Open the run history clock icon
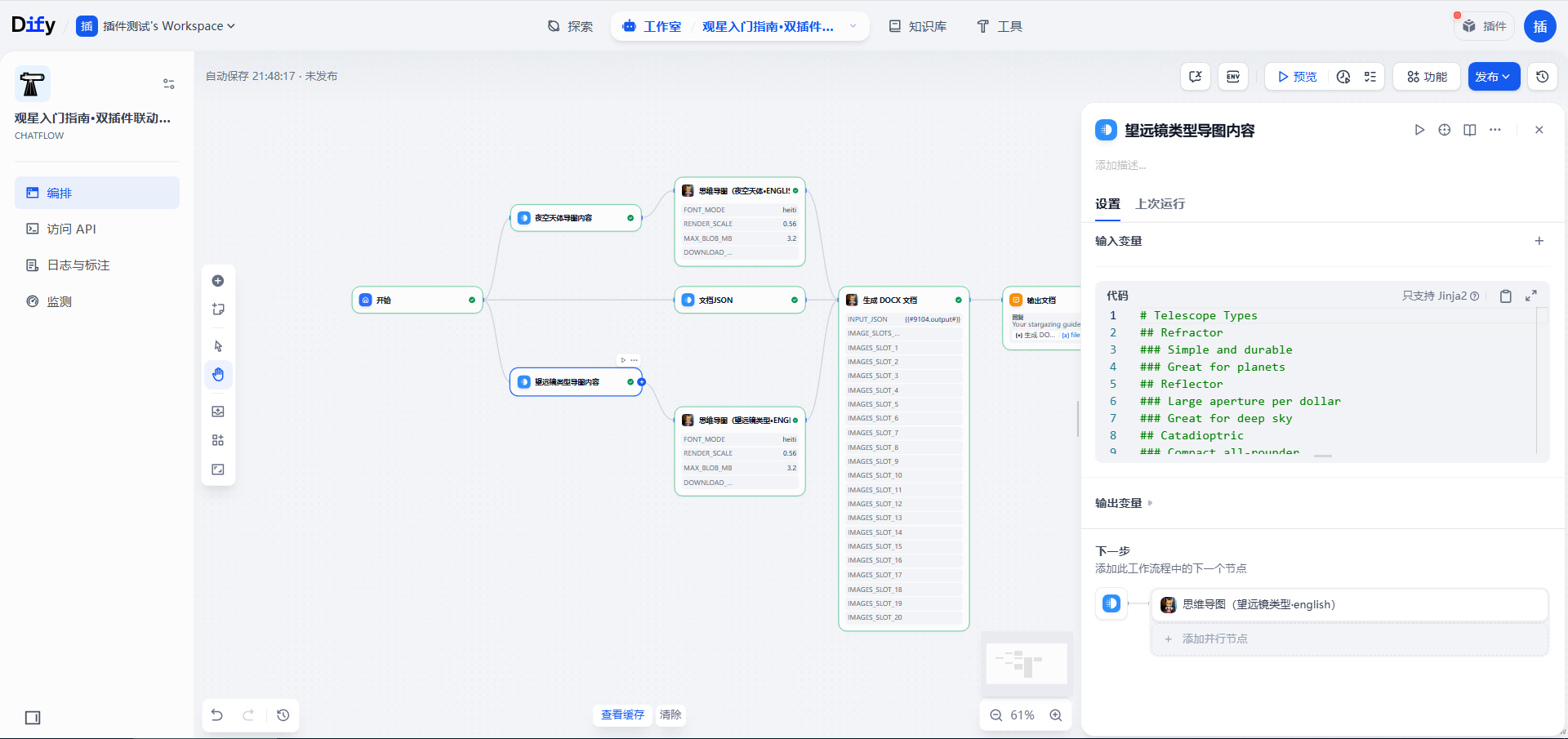The width and height of the screenshot is (1568, 739). pos(1343,77)
